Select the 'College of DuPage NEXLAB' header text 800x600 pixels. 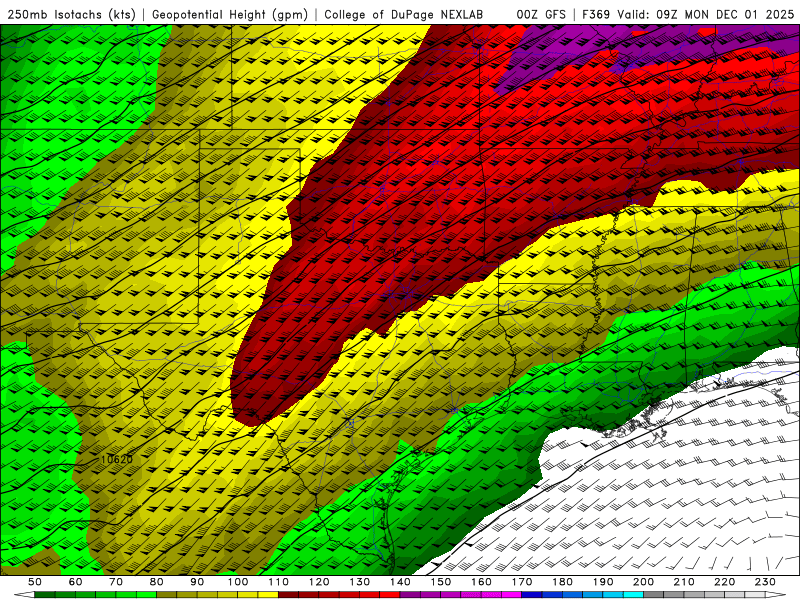click(x=404, y=14)
